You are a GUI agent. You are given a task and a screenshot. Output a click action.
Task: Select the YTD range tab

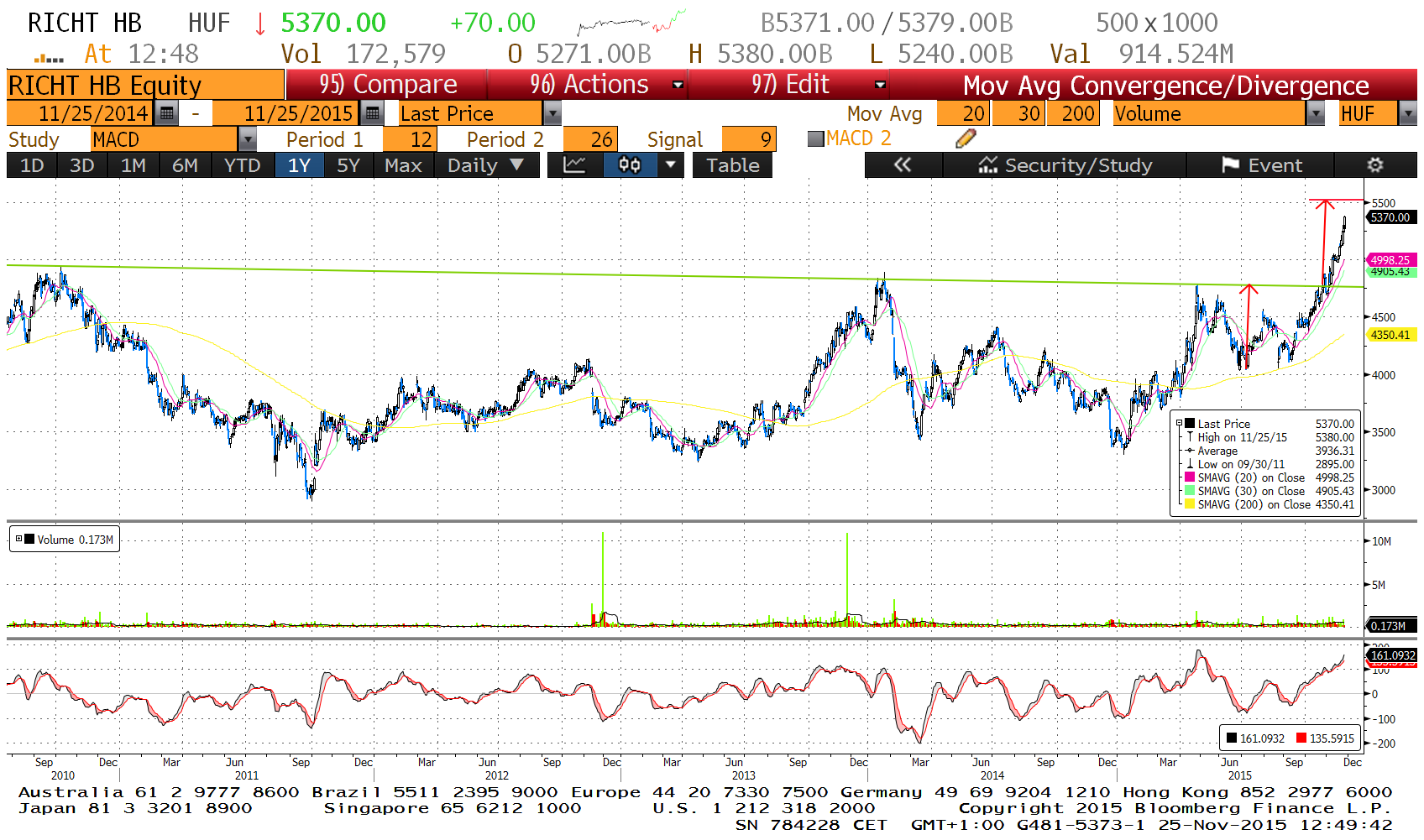tap(242, 165)
